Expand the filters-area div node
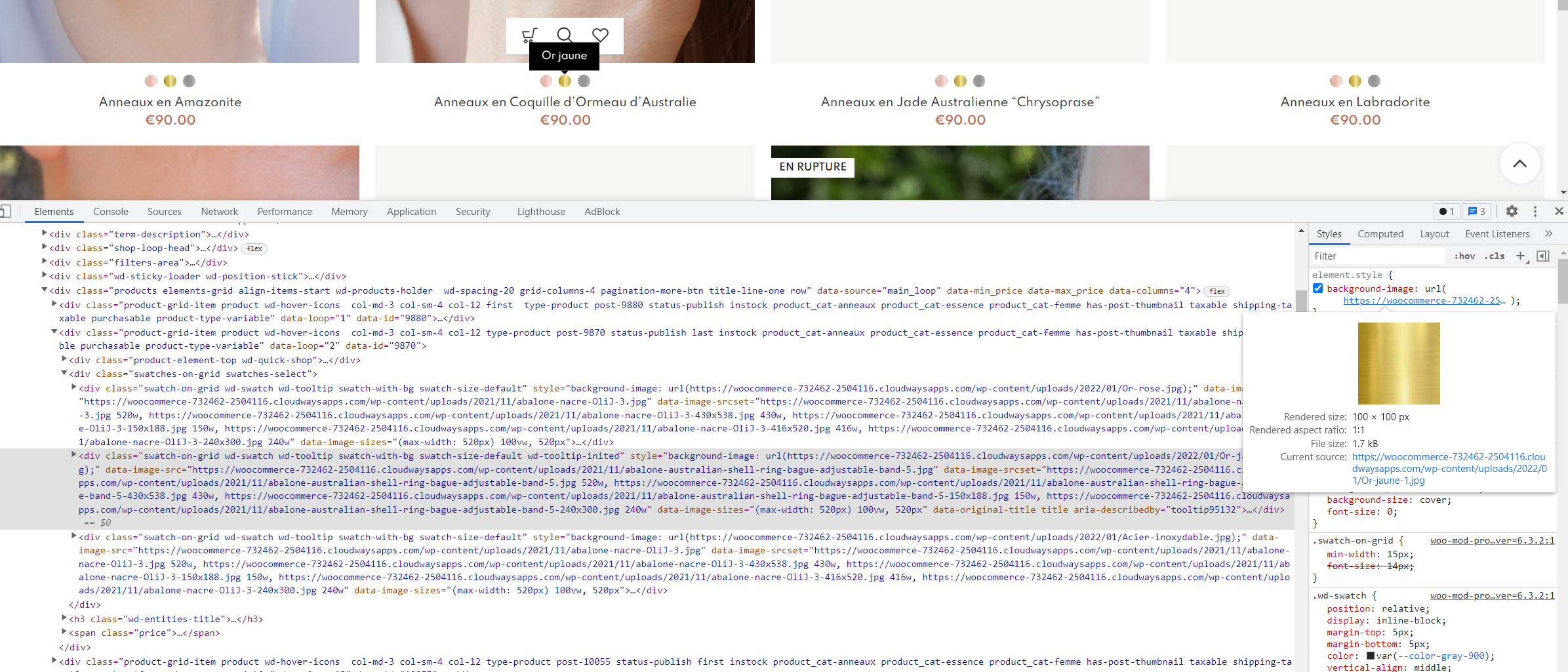The height and width of the screenshot is (672, 1568). point(44,262)
